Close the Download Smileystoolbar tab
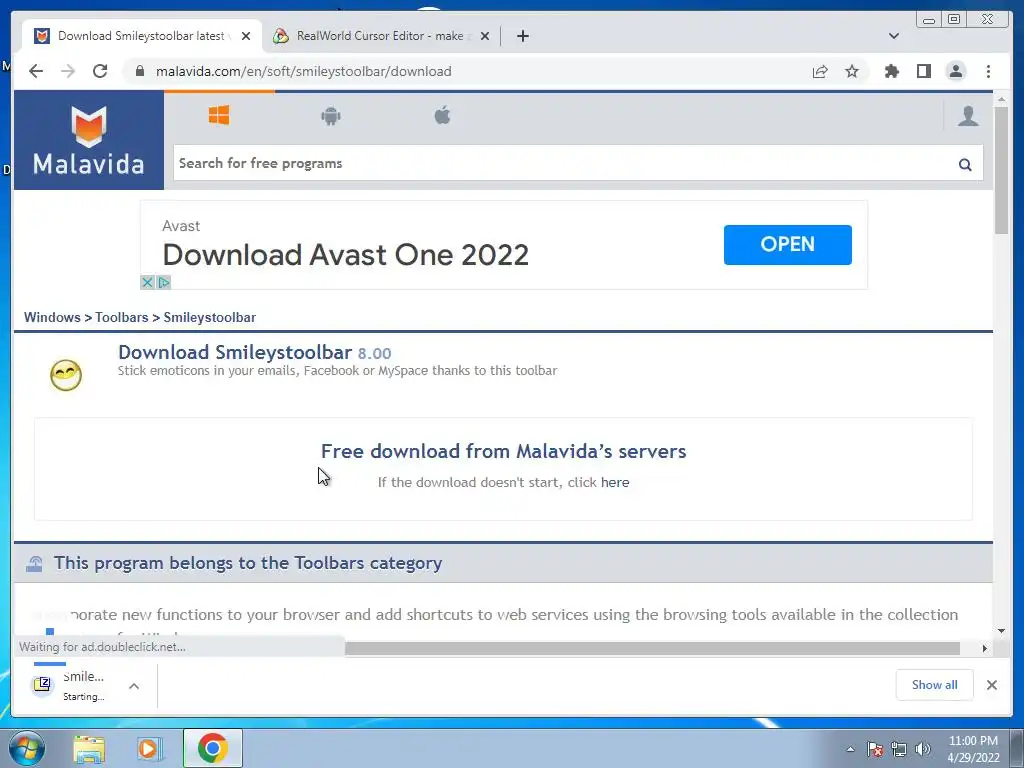Image resolution: width=1024 pixels, height=768 pixels. (246, 36)
